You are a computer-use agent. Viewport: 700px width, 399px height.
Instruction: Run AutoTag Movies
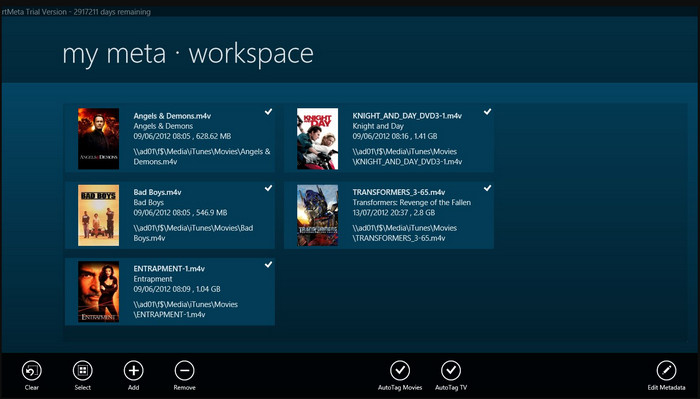(x=400, y=370)
